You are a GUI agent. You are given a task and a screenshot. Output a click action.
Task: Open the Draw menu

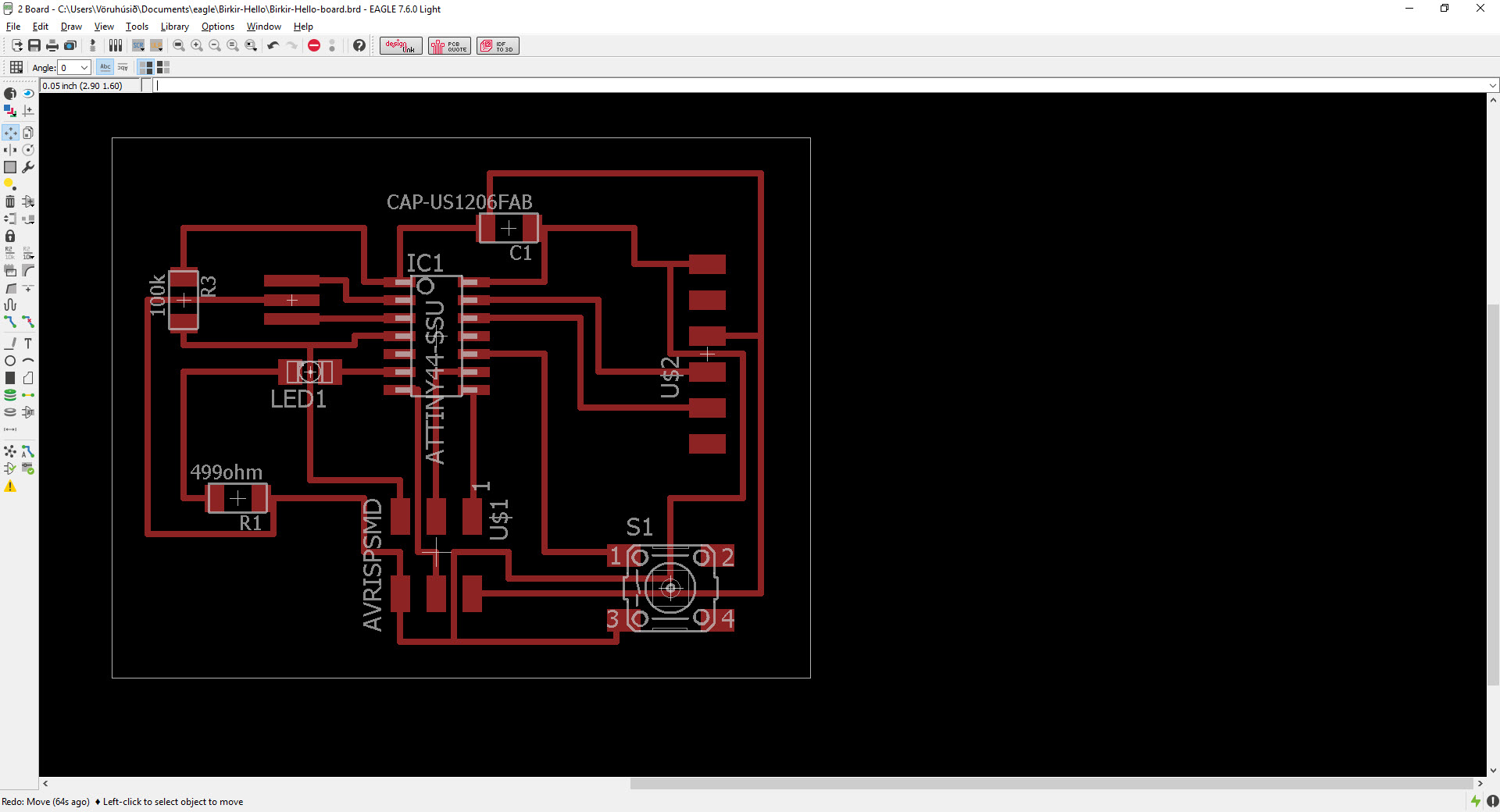click(x=71, y=27)
